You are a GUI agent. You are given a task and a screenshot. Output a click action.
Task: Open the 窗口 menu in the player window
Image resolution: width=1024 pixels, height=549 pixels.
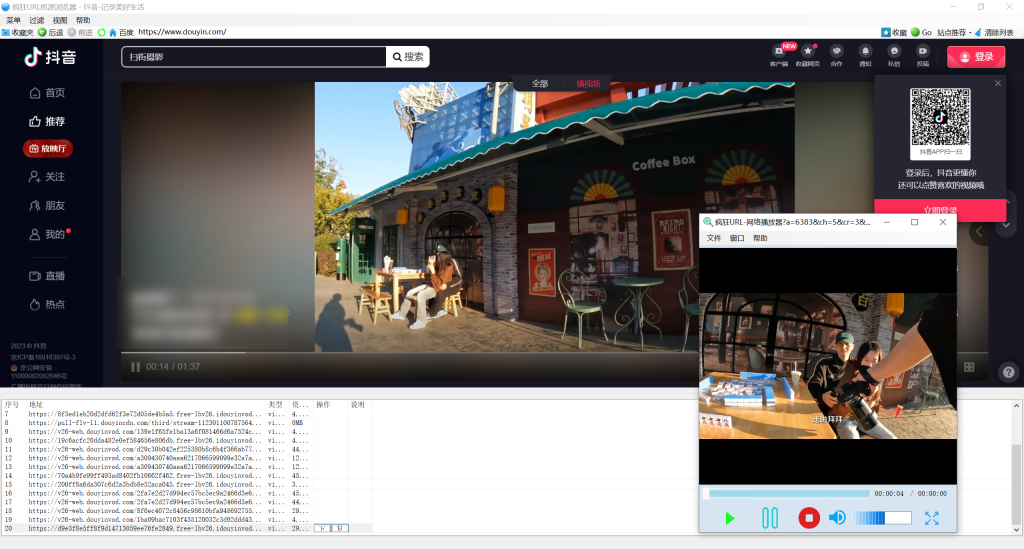[x=737, y=238]
